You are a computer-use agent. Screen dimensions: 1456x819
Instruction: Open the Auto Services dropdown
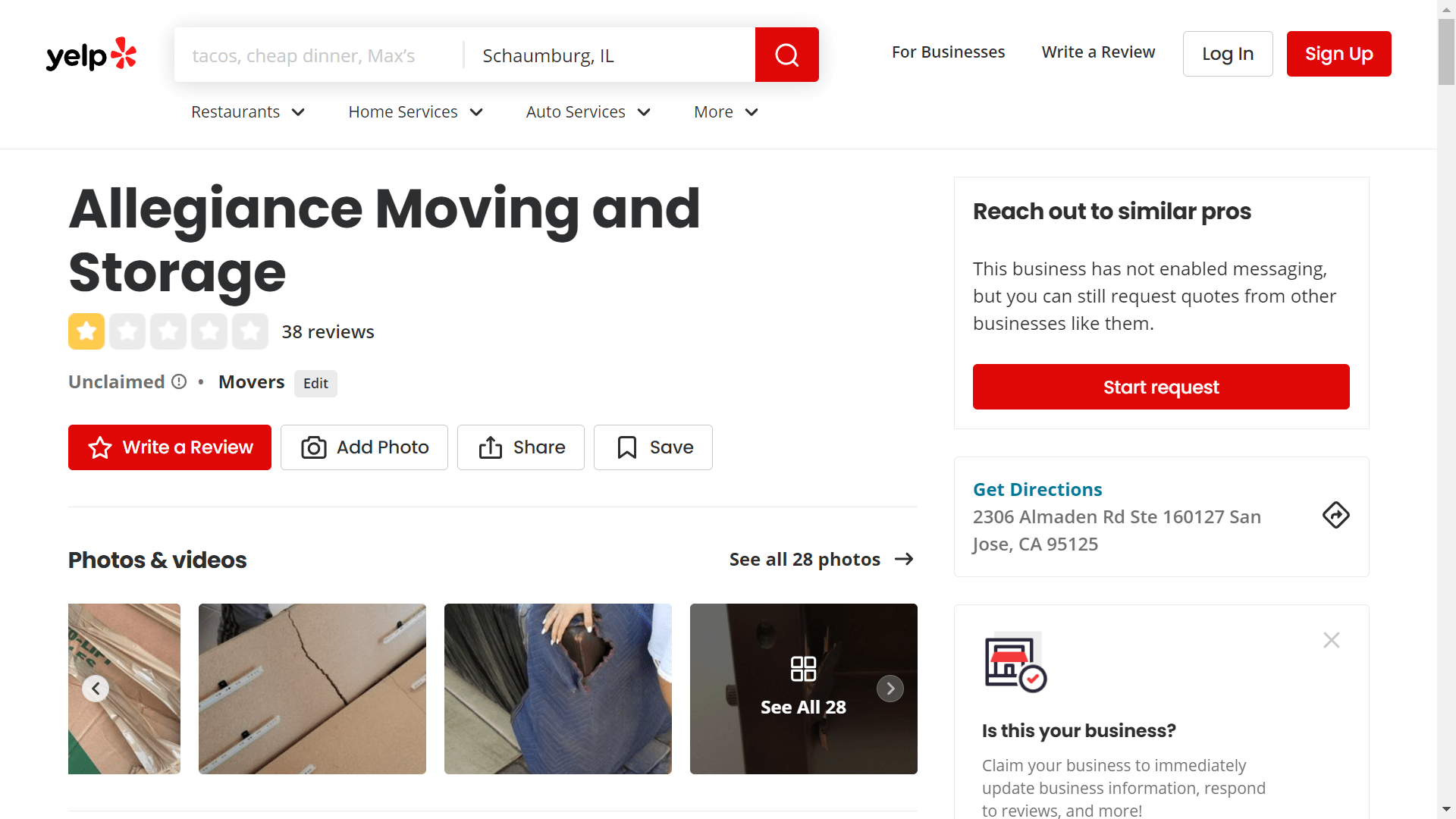click(588, 112)
